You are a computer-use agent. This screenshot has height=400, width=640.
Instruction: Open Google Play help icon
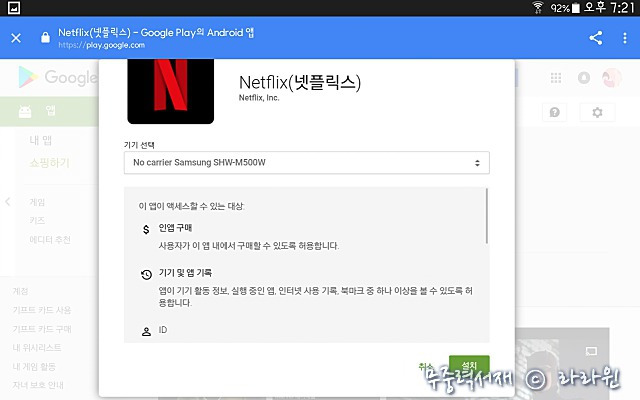(x=554, y=112)
